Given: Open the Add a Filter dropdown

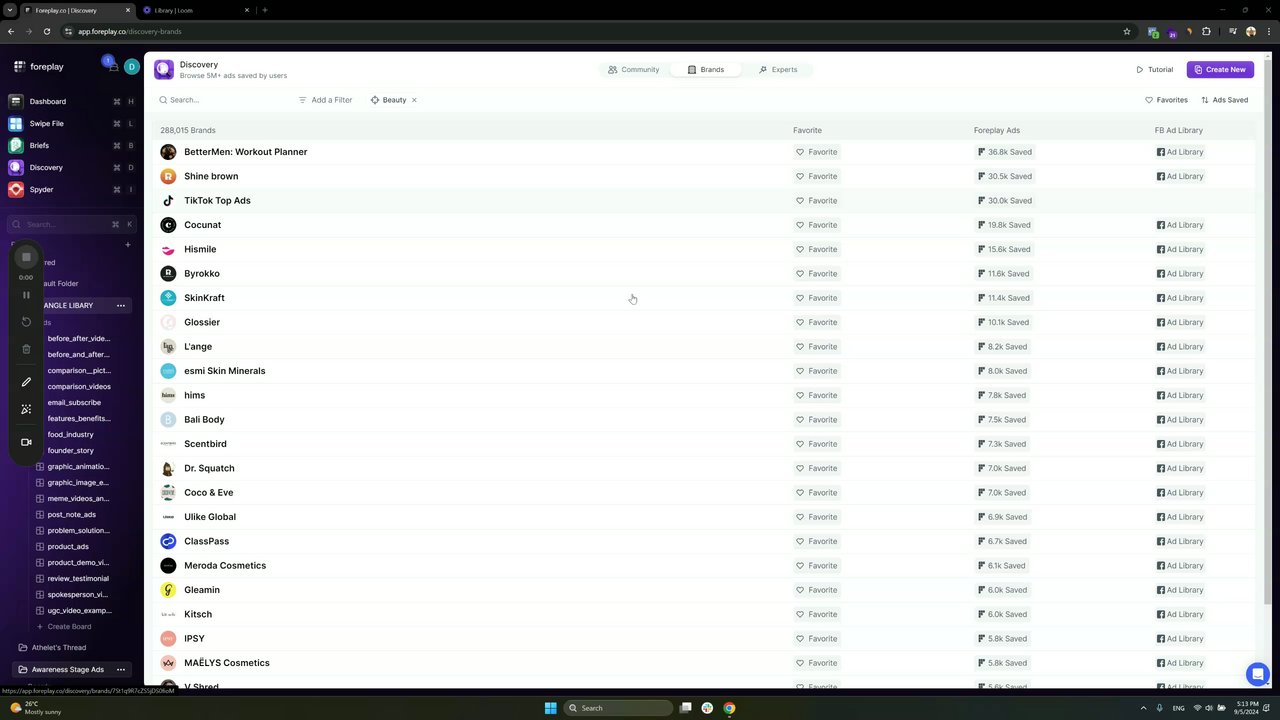Looking at the screenshot, I should click(325, 100).
